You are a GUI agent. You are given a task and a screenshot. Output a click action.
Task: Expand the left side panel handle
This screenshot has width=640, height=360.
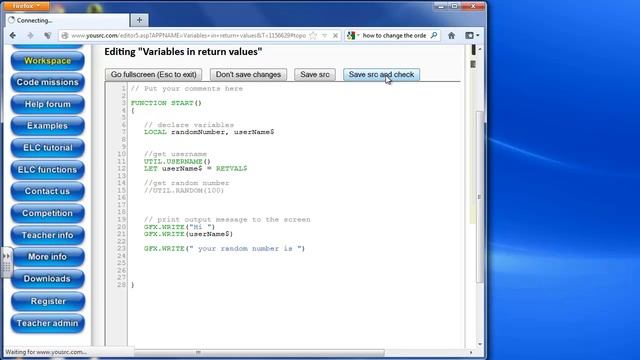[7, 262]
